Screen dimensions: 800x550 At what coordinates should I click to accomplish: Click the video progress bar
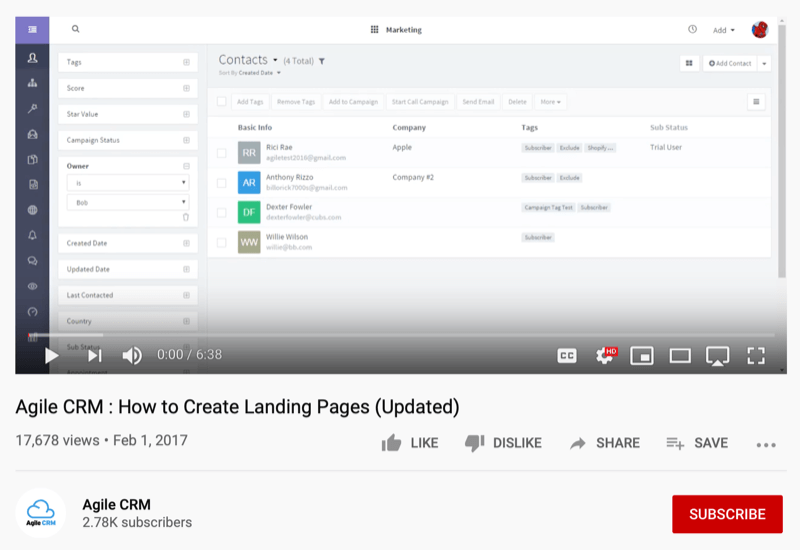click(402, 335)
